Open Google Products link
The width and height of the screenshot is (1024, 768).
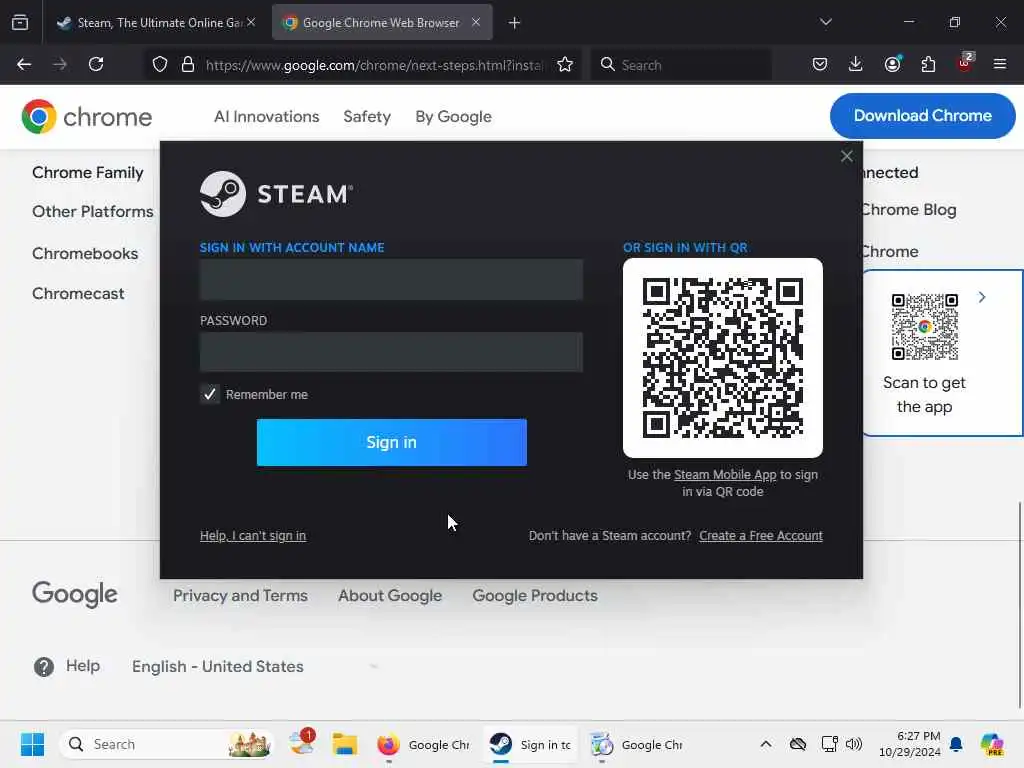[x=535, y=596]
